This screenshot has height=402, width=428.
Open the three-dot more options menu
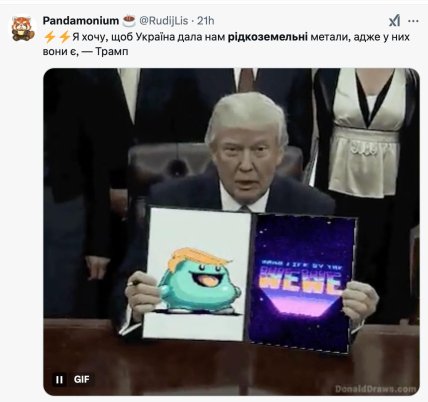click(x=413, y=21)
